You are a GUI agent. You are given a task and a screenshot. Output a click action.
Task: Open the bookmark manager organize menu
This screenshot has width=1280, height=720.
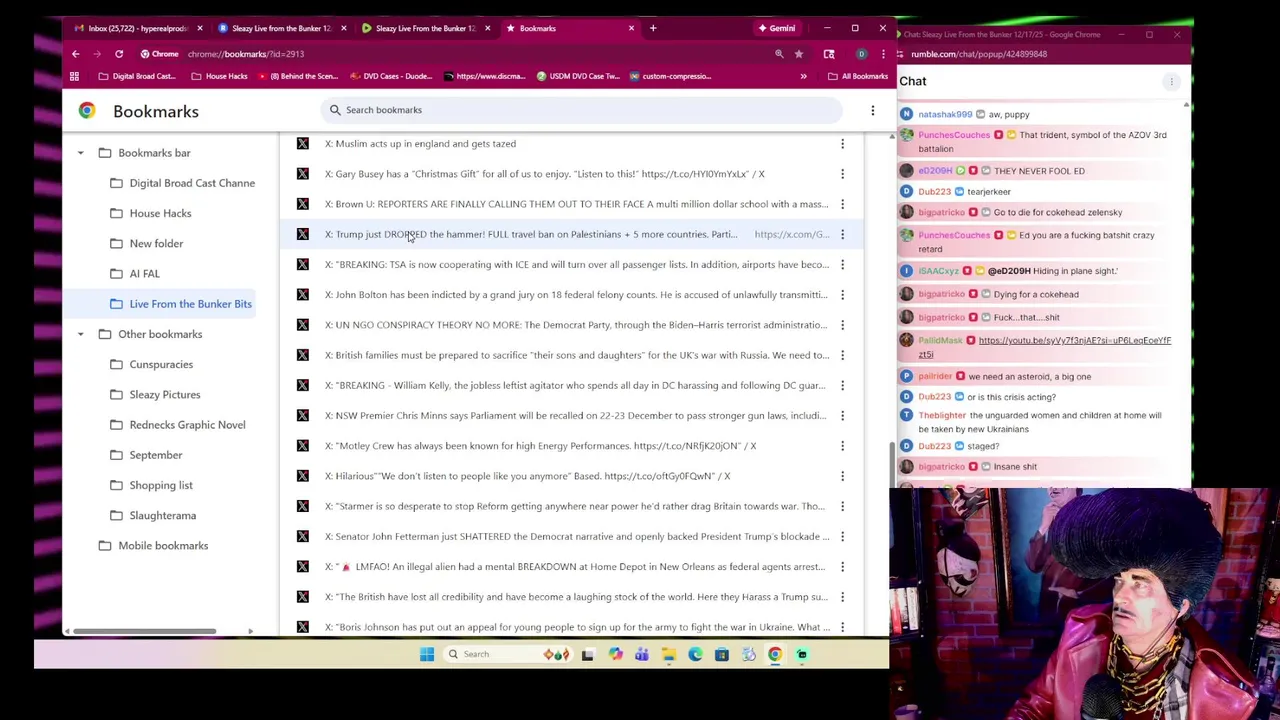click(x=873, y=111)
